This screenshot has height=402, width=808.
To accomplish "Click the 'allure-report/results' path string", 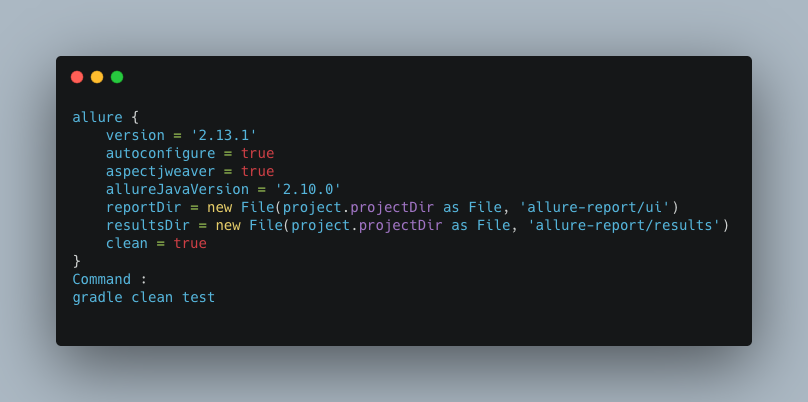I will pyautogui.click(x=623, y=226).
